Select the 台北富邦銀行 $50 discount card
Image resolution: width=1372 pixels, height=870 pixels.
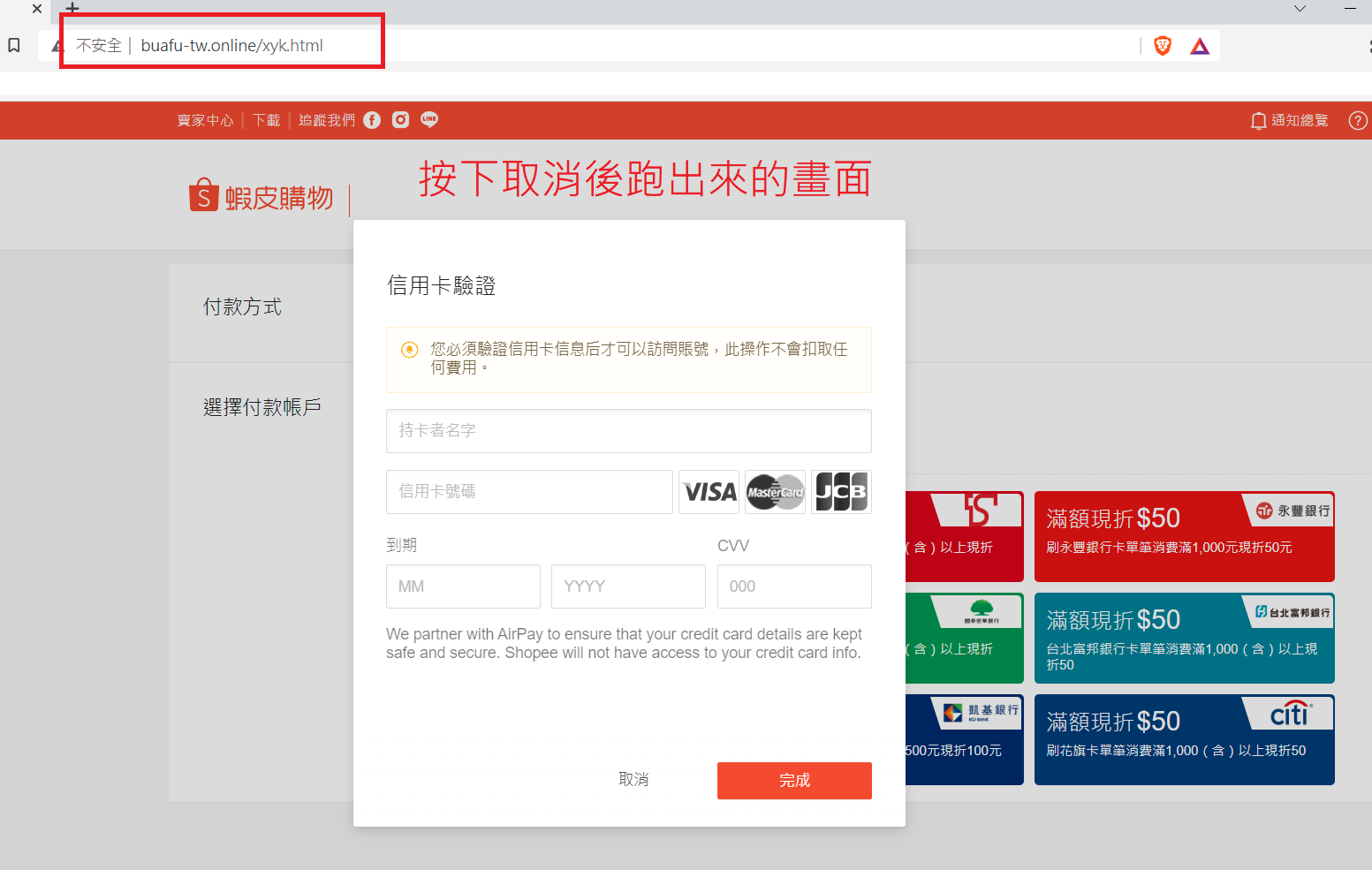(x=1184, y=639)
